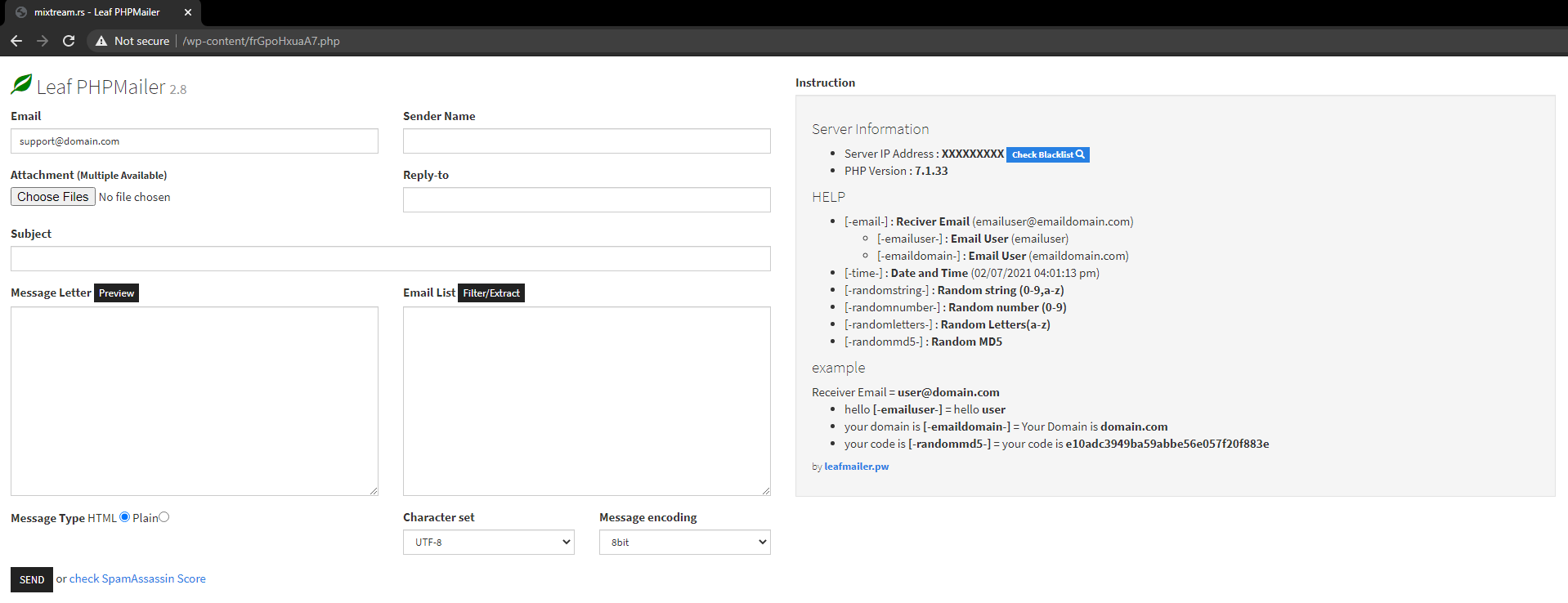Click the Server Information heading
The image size is (1568, 603).
pos(870,129)
